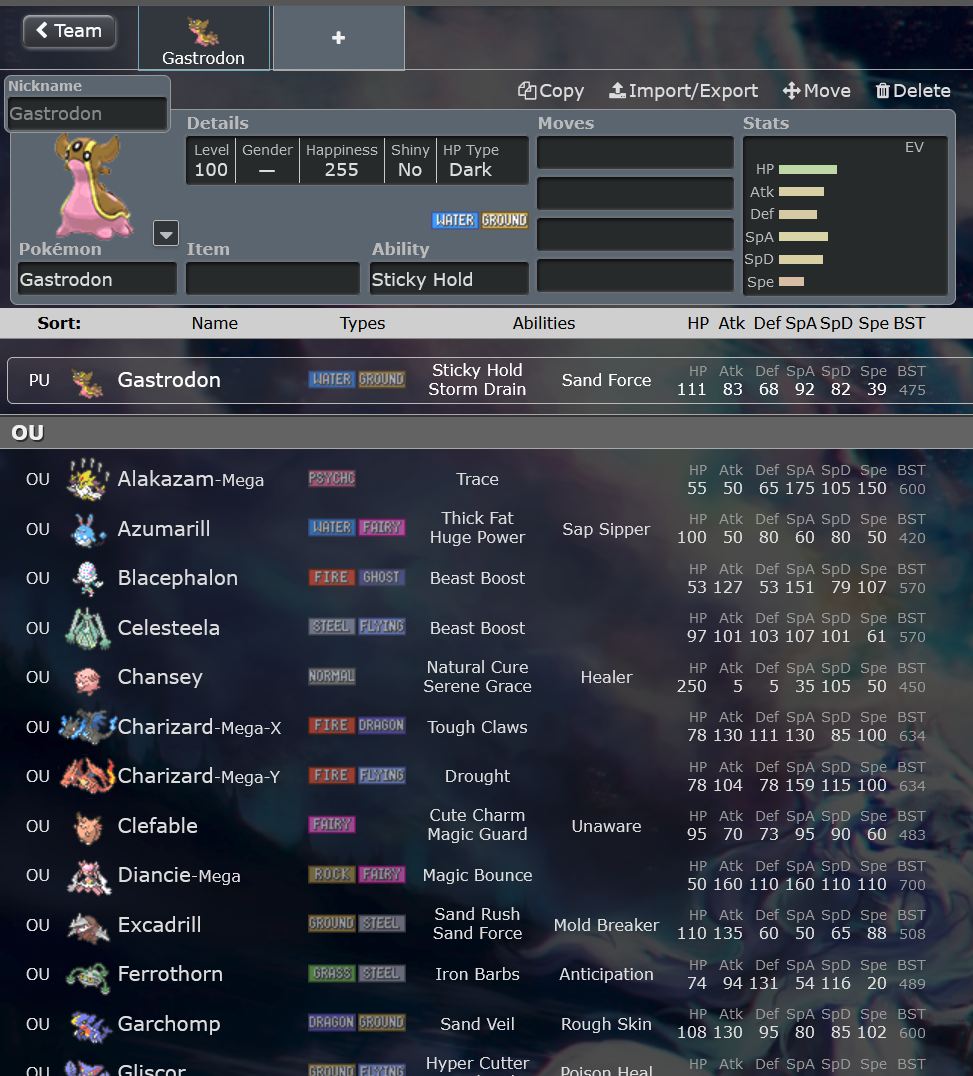Click the Blacephalon sprite icon
The width and height of the screenshot is (973, 1076).
88,578
